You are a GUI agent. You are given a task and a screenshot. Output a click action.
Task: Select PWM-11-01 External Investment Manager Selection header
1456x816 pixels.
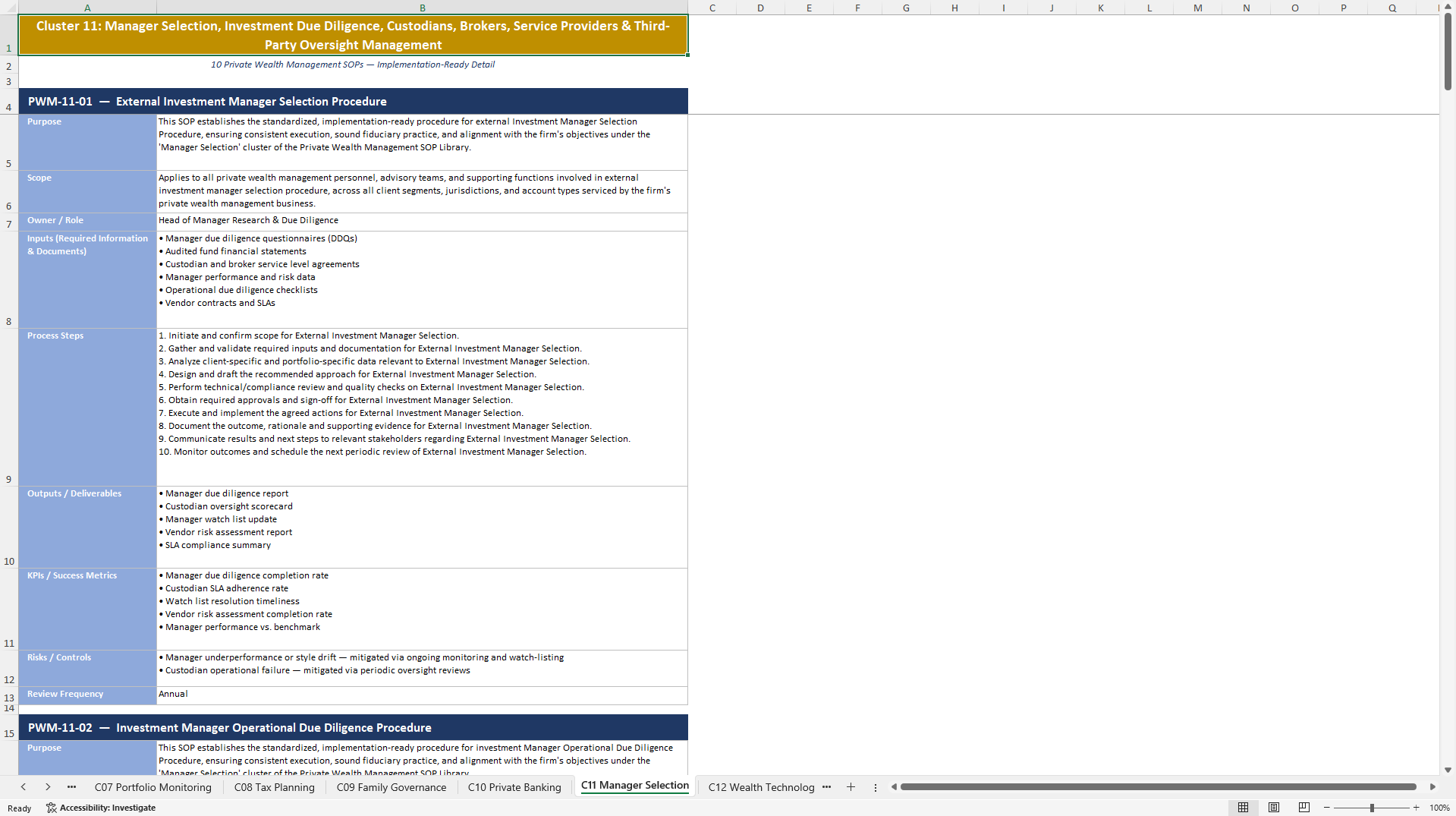point(353,102)
